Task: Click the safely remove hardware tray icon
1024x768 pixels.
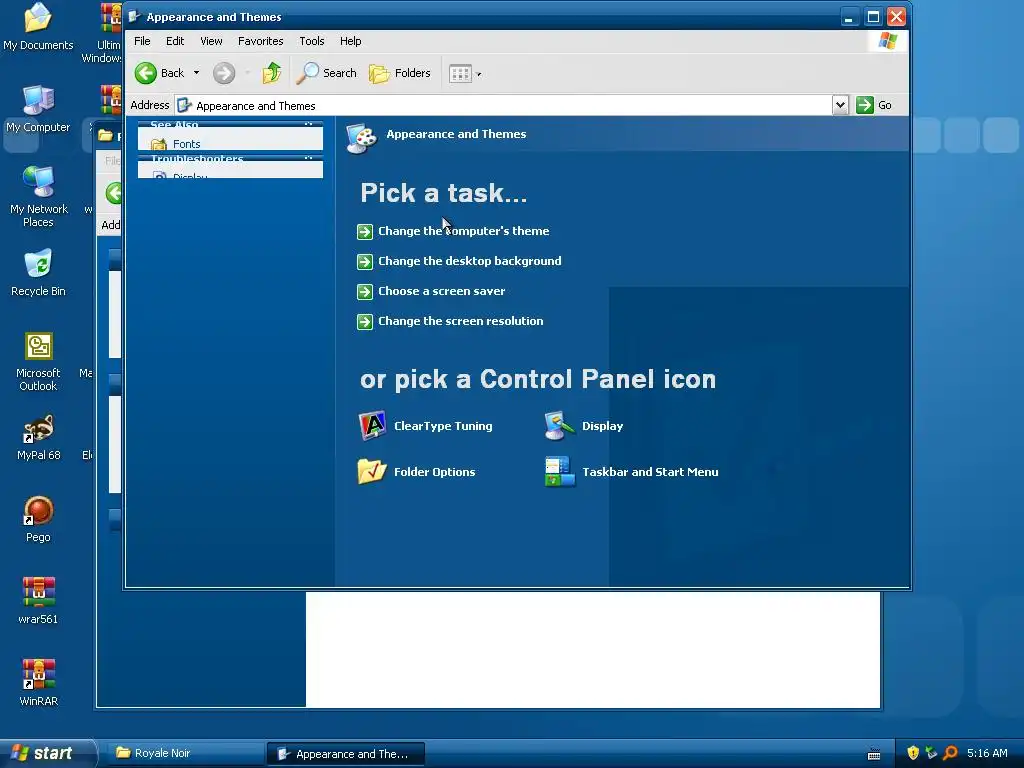Action: [x=931, y=753]
